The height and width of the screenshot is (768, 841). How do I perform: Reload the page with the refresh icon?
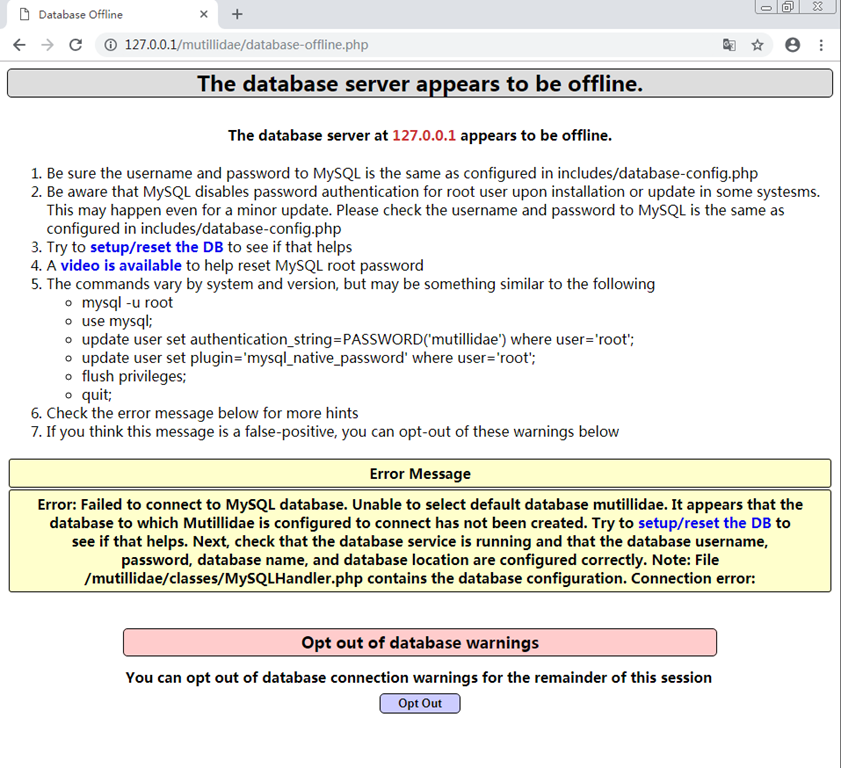76,45
